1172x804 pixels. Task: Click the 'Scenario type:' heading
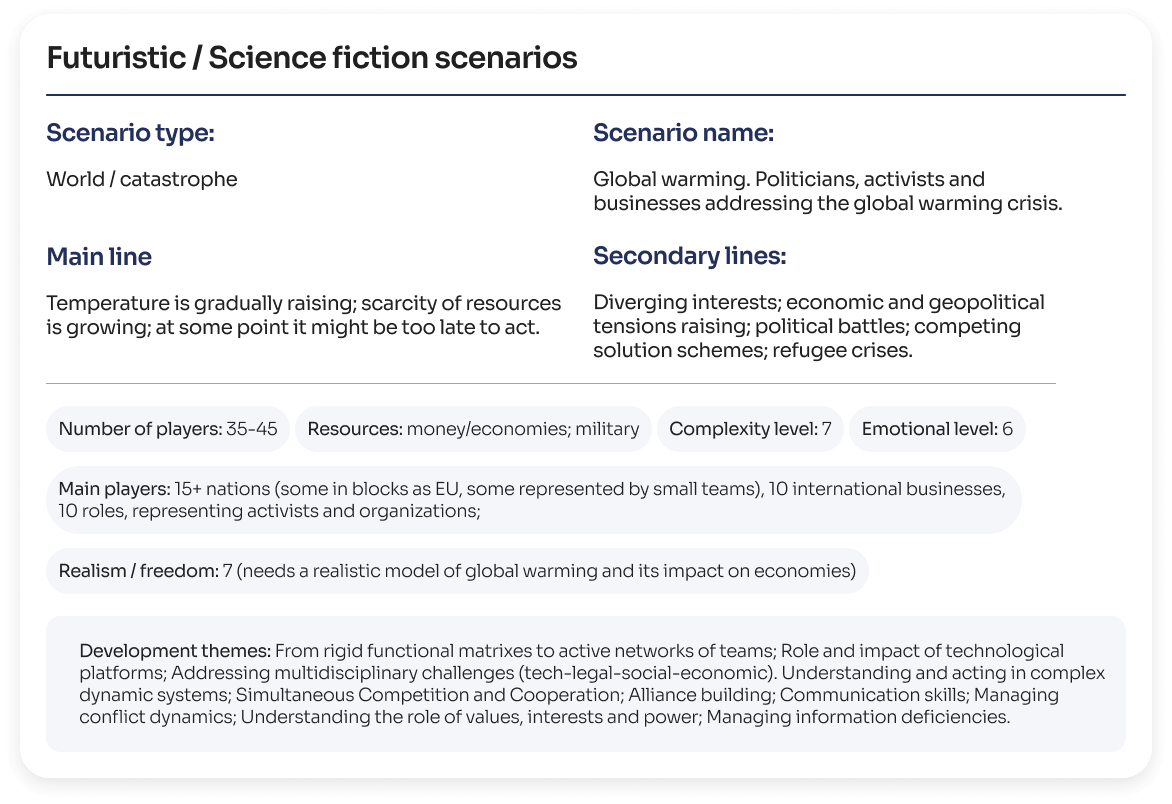click(x=130, y=133)
